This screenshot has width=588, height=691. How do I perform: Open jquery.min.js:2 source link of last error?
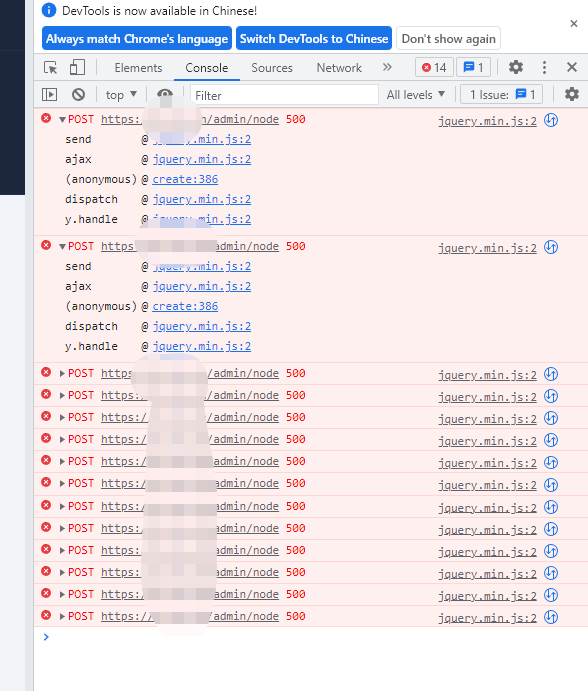click(488, 618)
